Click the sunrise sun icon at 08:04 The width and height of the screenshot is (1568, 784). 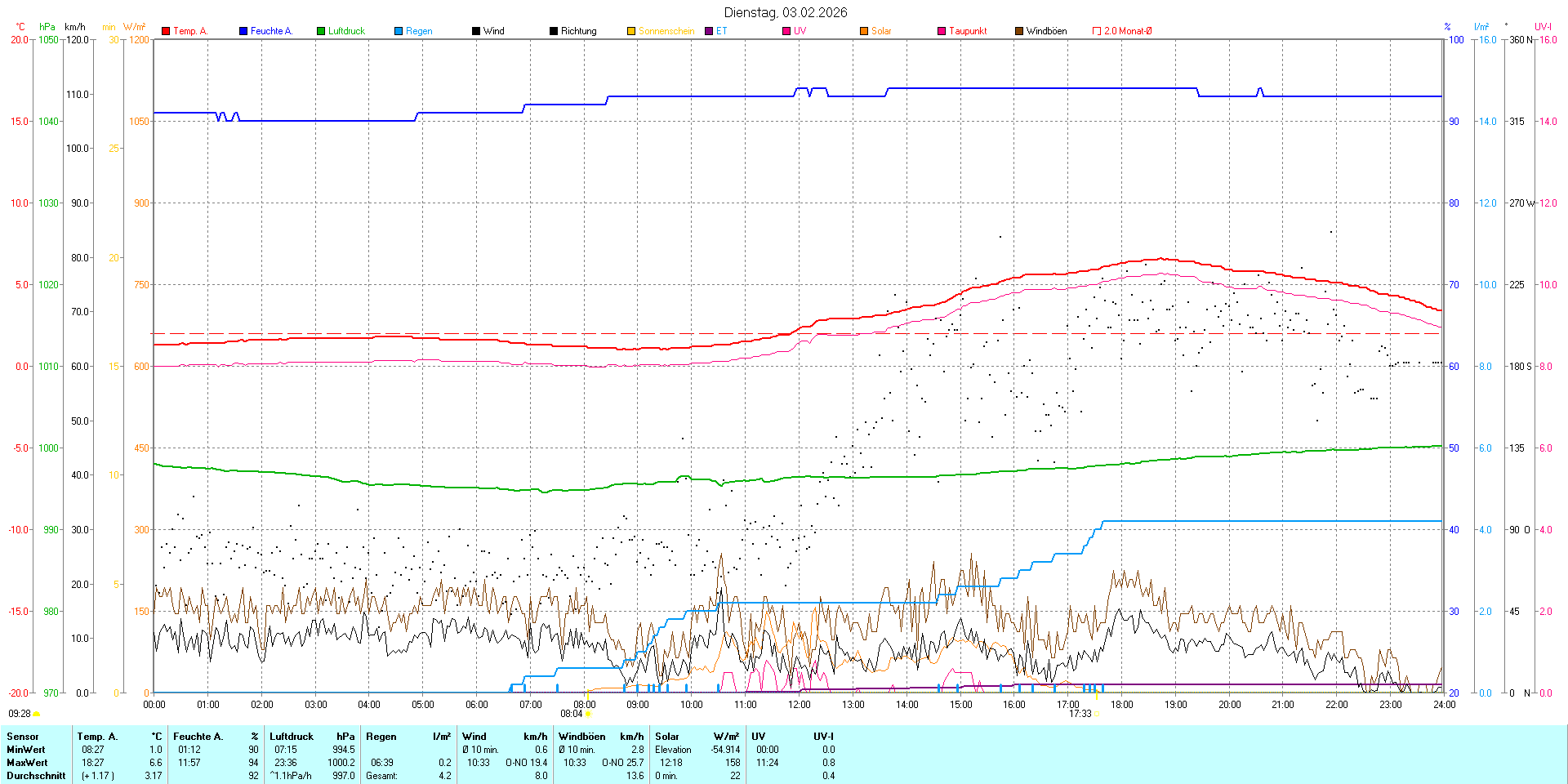pos(588,714)
